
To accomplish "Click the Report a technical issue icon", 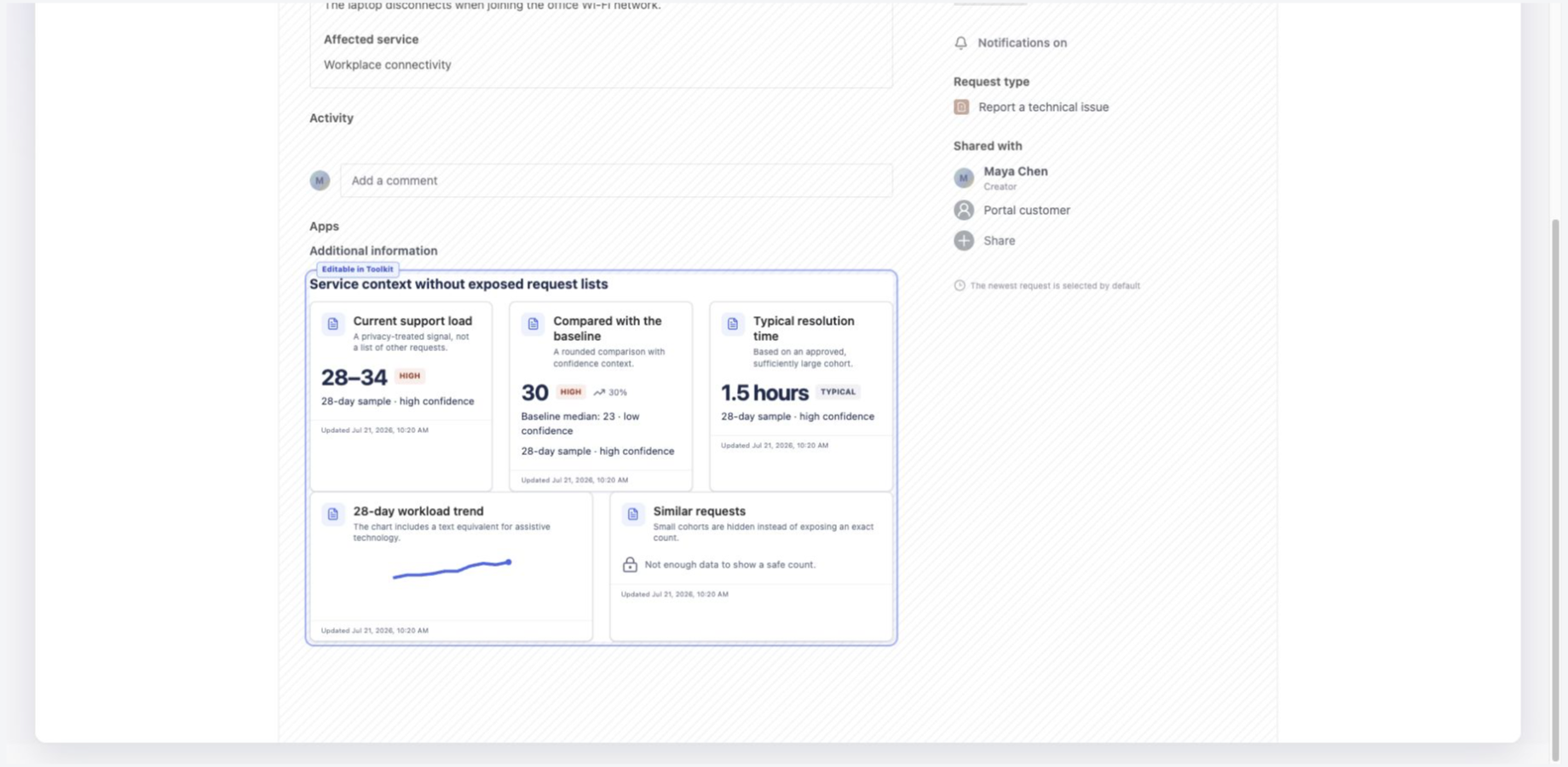I will 961,107.
